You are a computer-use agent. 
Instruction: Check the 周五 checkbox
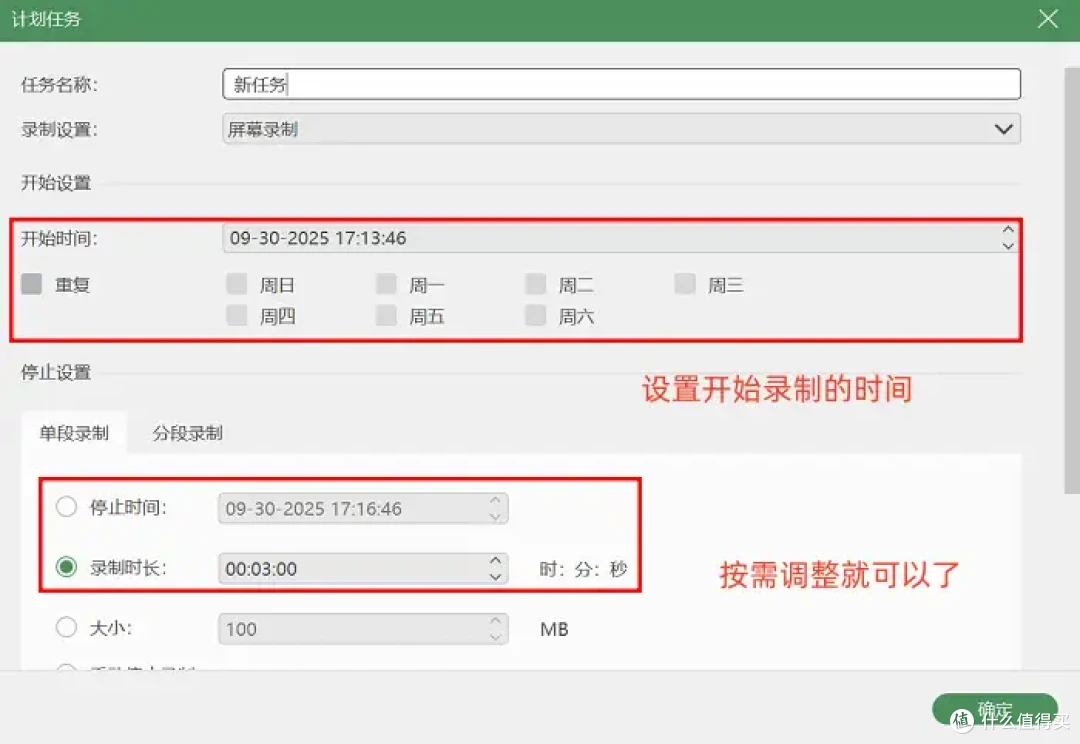click(x=386, y=316)
